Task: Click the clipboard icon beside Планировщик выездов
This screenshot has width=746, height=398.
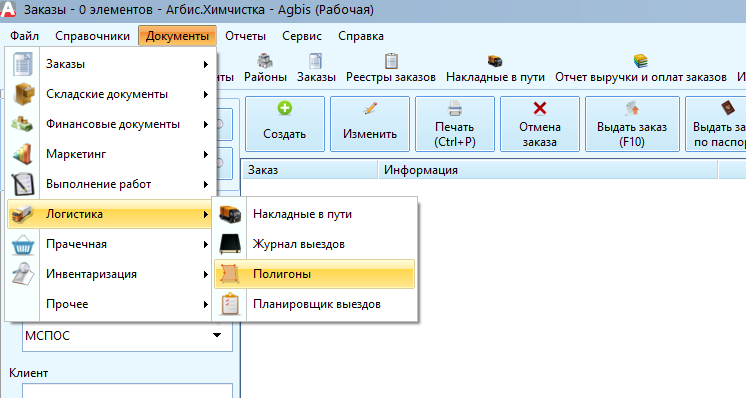Action: click(x=230, y=304)
